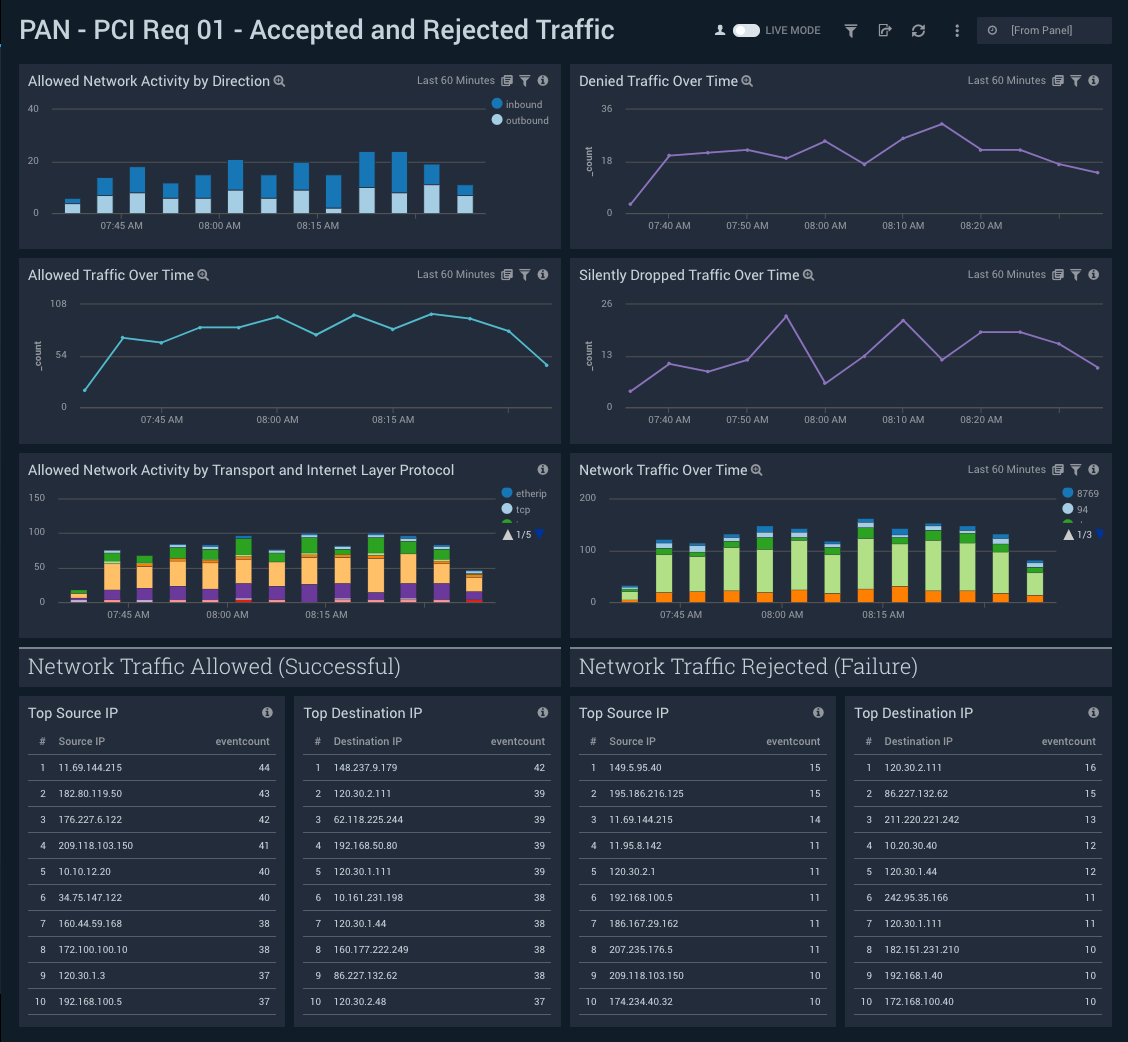Click Destination IP column header in Rejected table

918,742
